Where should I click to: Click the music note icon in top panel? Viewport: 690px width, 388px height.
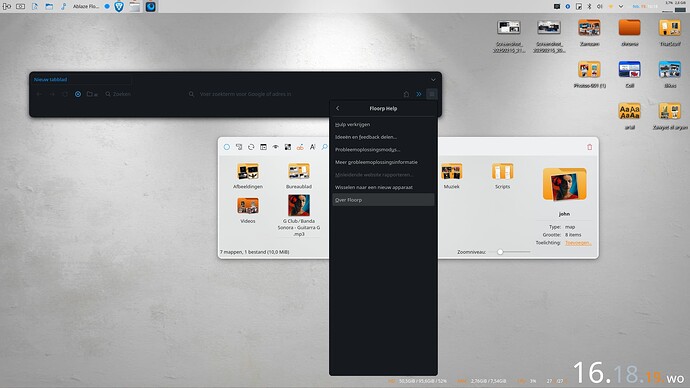(63, 7)
